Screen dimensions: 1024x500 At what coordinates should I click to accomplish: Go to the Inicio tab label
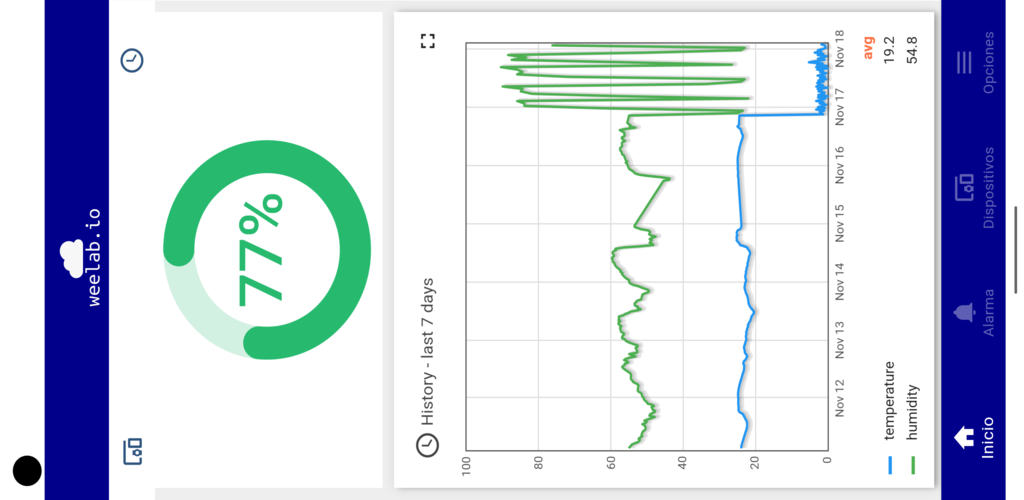point(988,437)
